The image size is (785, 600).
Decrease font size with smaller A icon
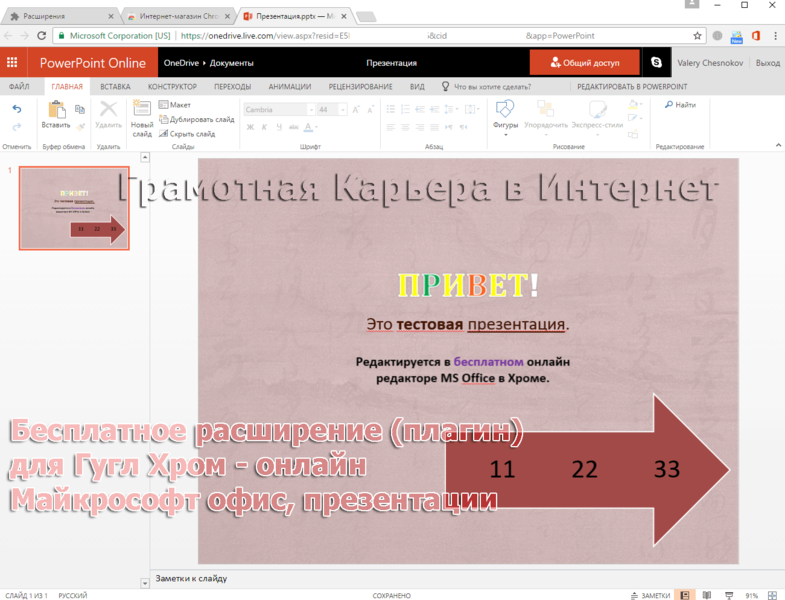[370, 109]
